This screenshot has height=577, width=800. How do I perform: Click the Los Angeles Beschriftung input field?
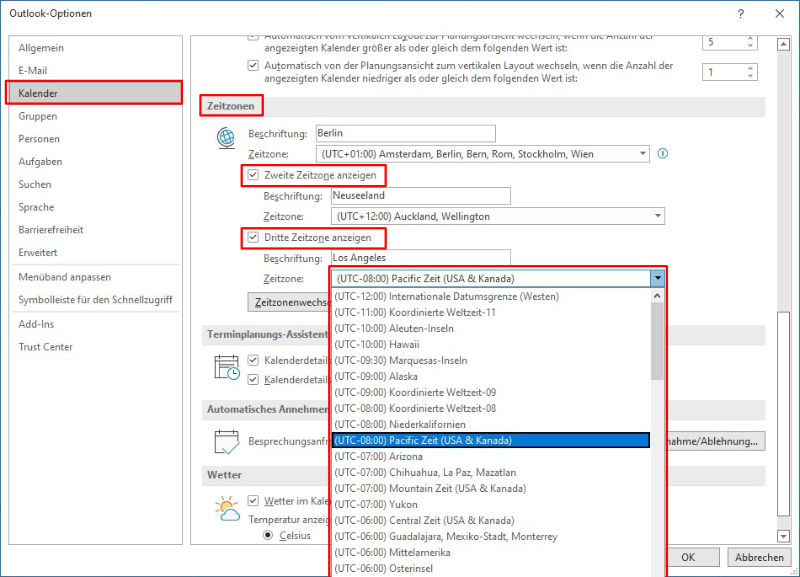point(421,258)
